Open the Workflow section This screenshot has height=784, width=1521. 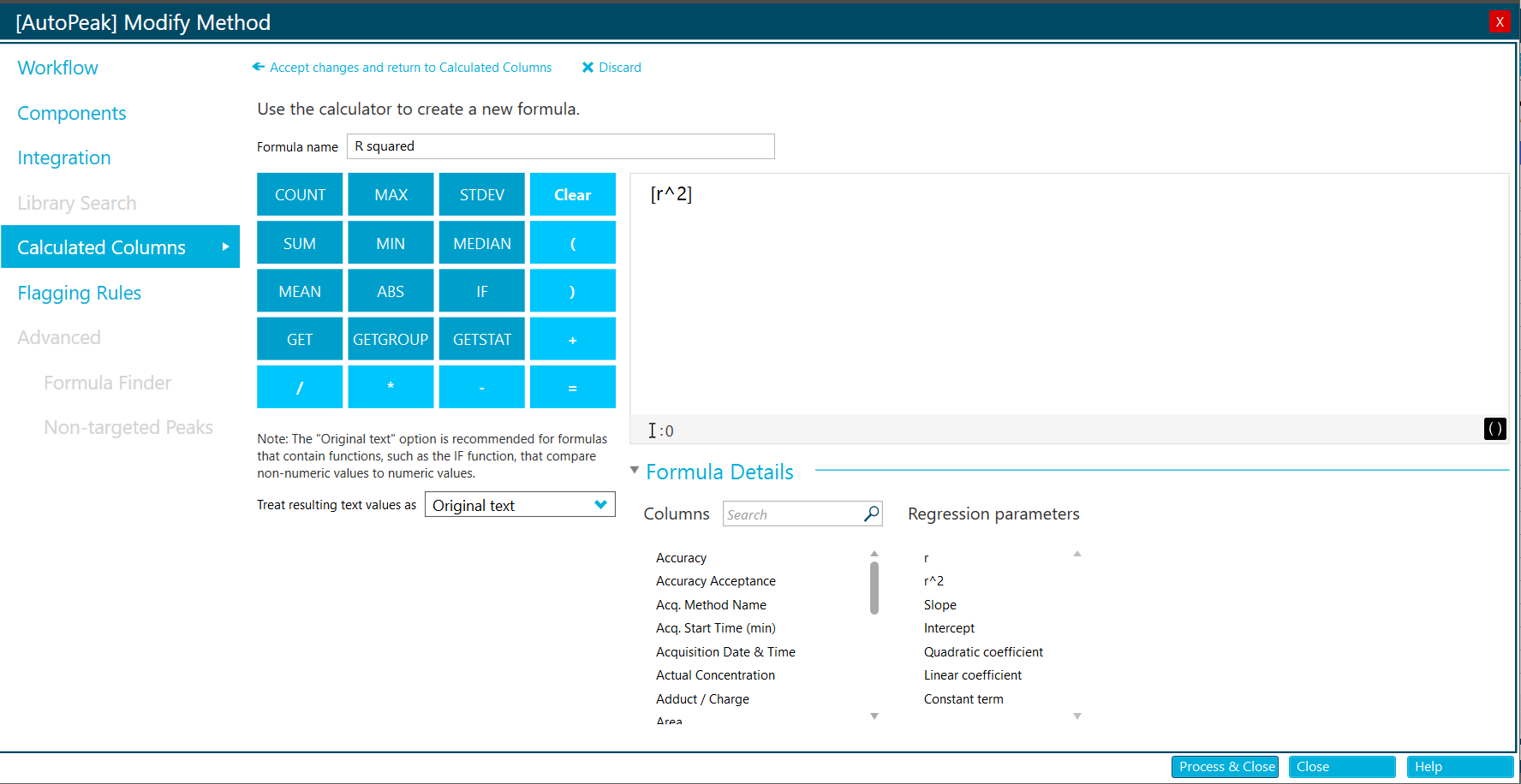point(57,68)
